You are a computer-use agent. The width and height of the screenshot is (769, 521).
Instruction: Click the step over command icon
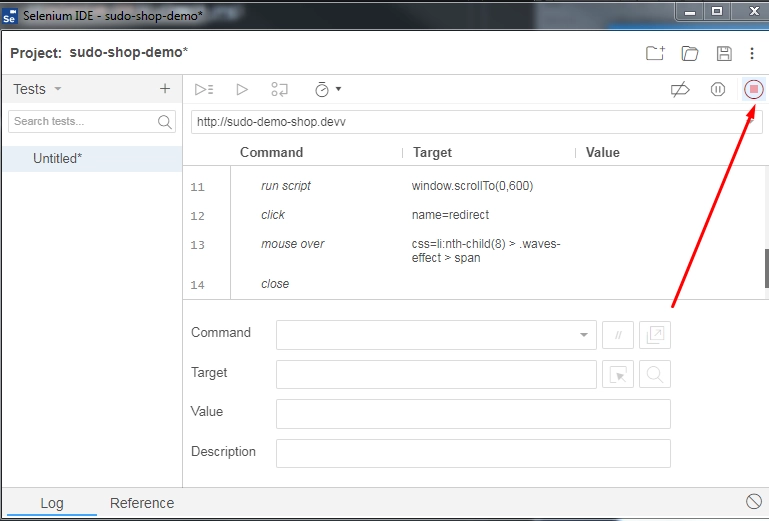pyautogui.click(x=280, y=89)
